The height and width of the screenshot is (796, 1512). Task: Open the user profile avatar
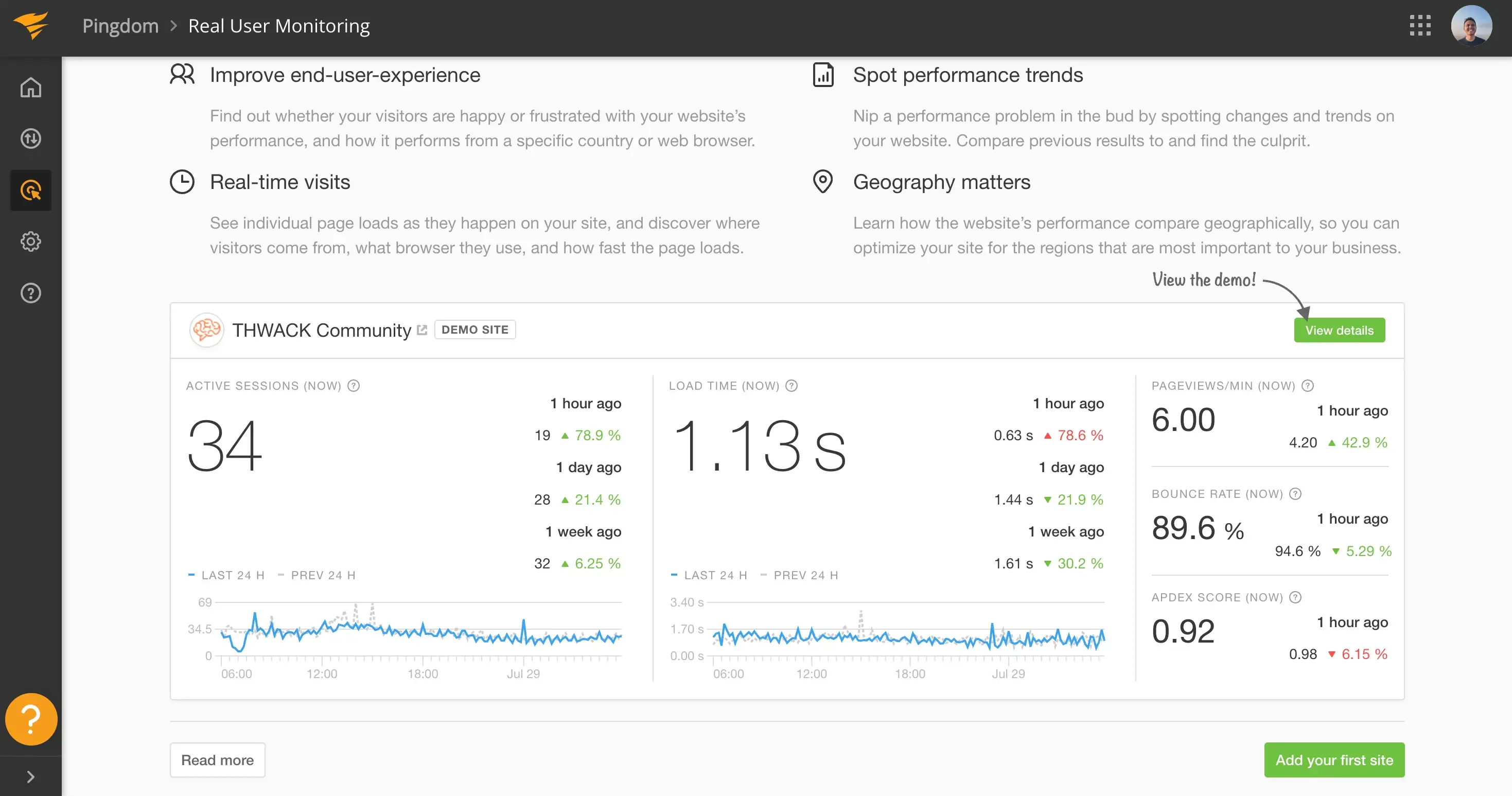click(1471, 26)
